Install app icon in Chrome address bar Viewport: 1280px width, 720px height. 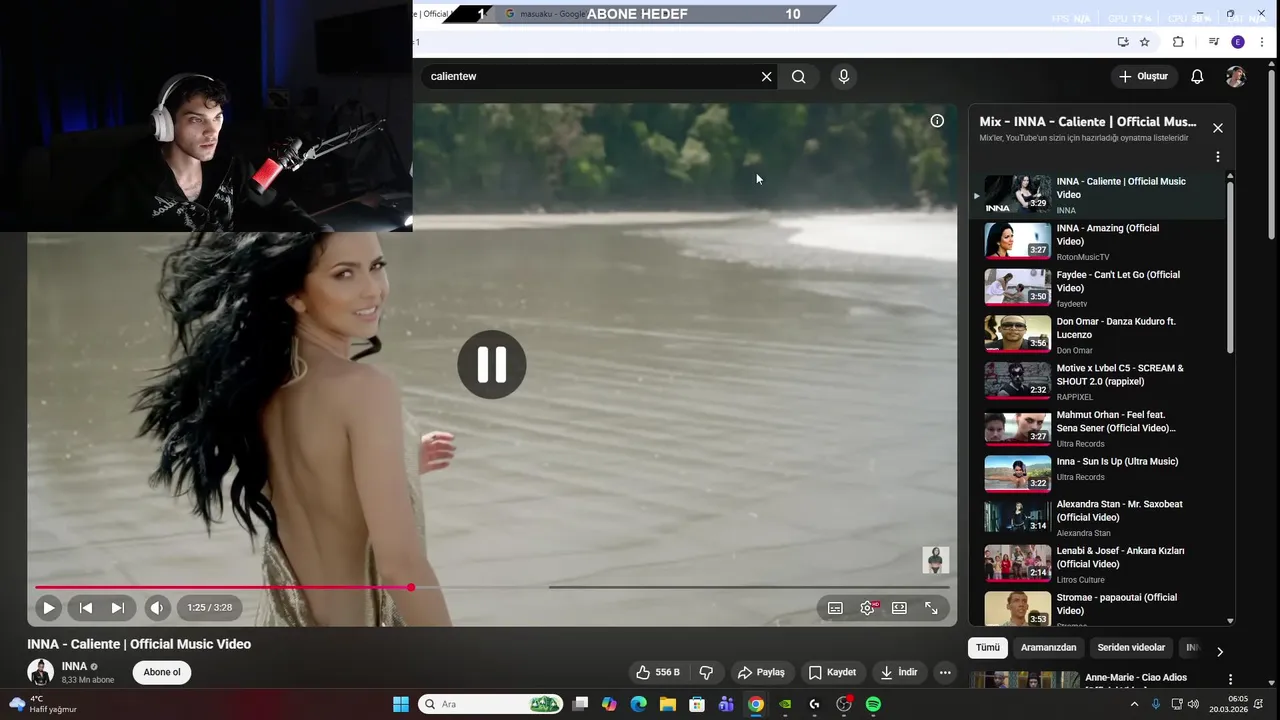(x=1123, y=42)
